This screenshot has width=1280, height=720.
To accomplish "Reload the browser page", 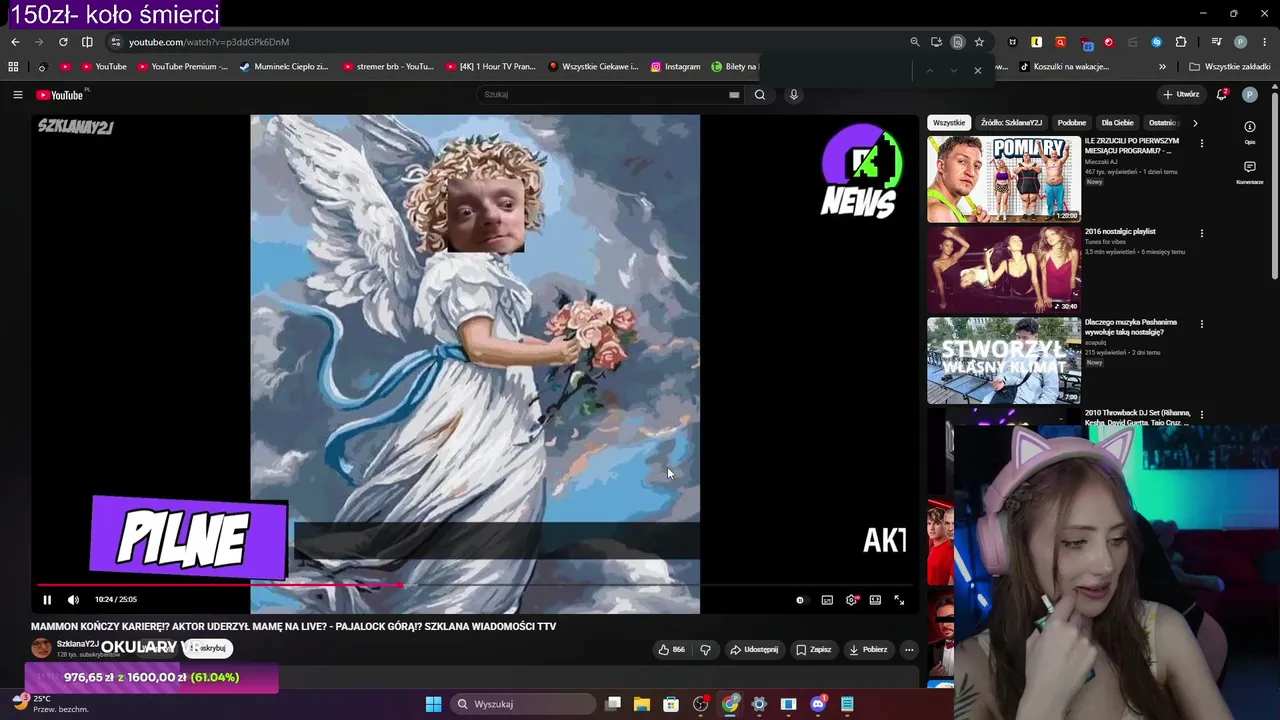I will click(63, 42).
